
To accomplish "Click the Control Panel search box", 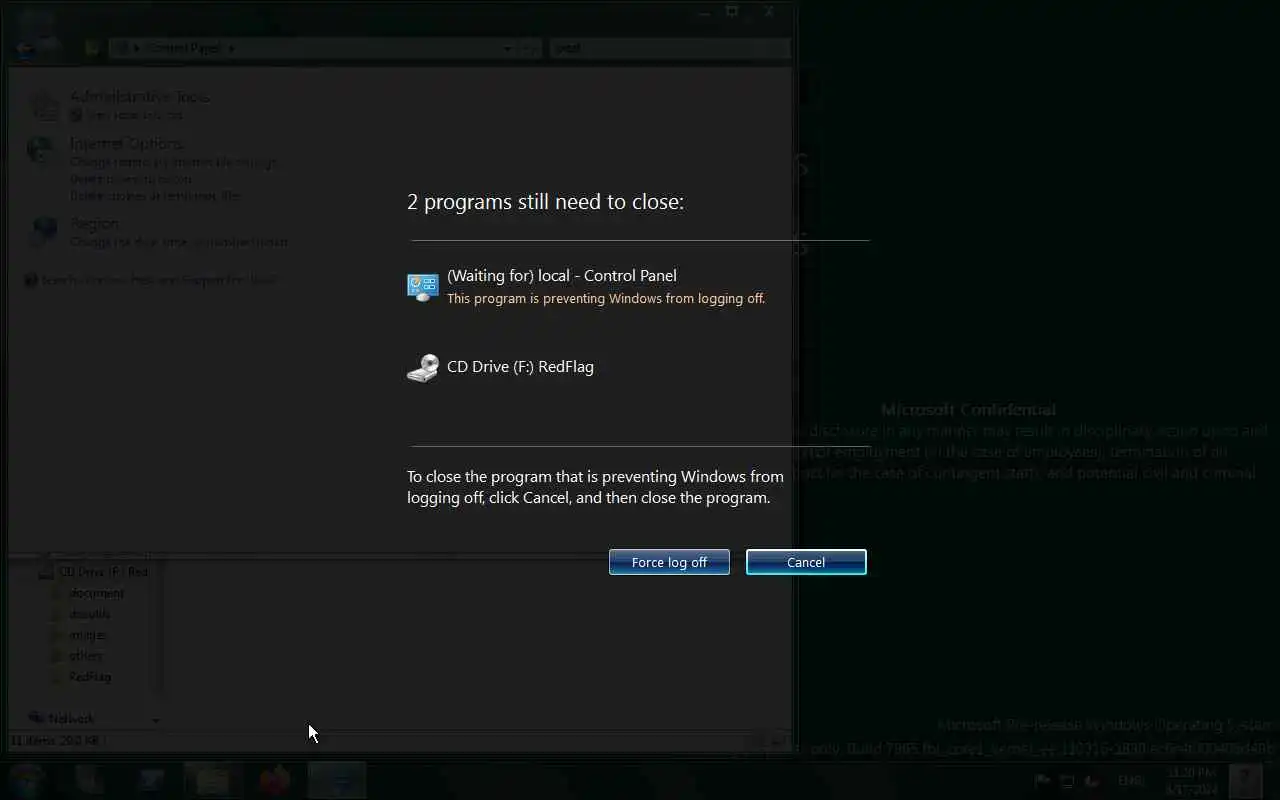I will click(668, 47).
